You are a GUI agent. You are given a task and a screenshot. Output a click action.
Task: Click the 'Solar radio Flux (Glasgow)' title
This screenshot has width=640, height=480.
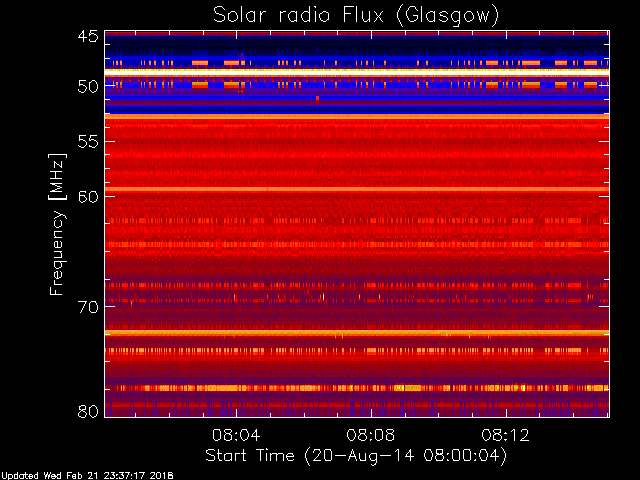[x=356, y=16]
